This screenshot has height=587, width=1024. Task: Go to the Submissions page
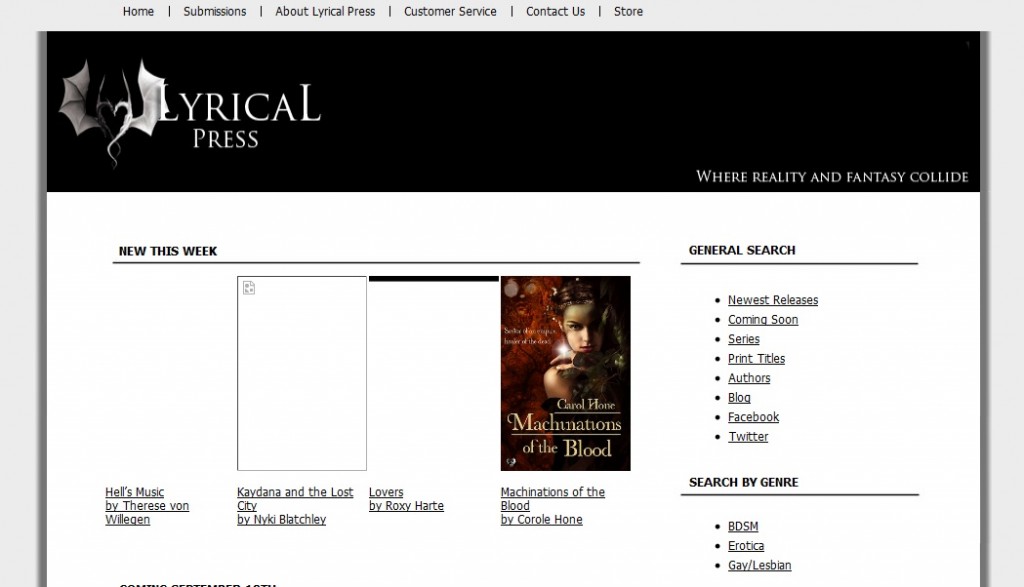[215, 12]
